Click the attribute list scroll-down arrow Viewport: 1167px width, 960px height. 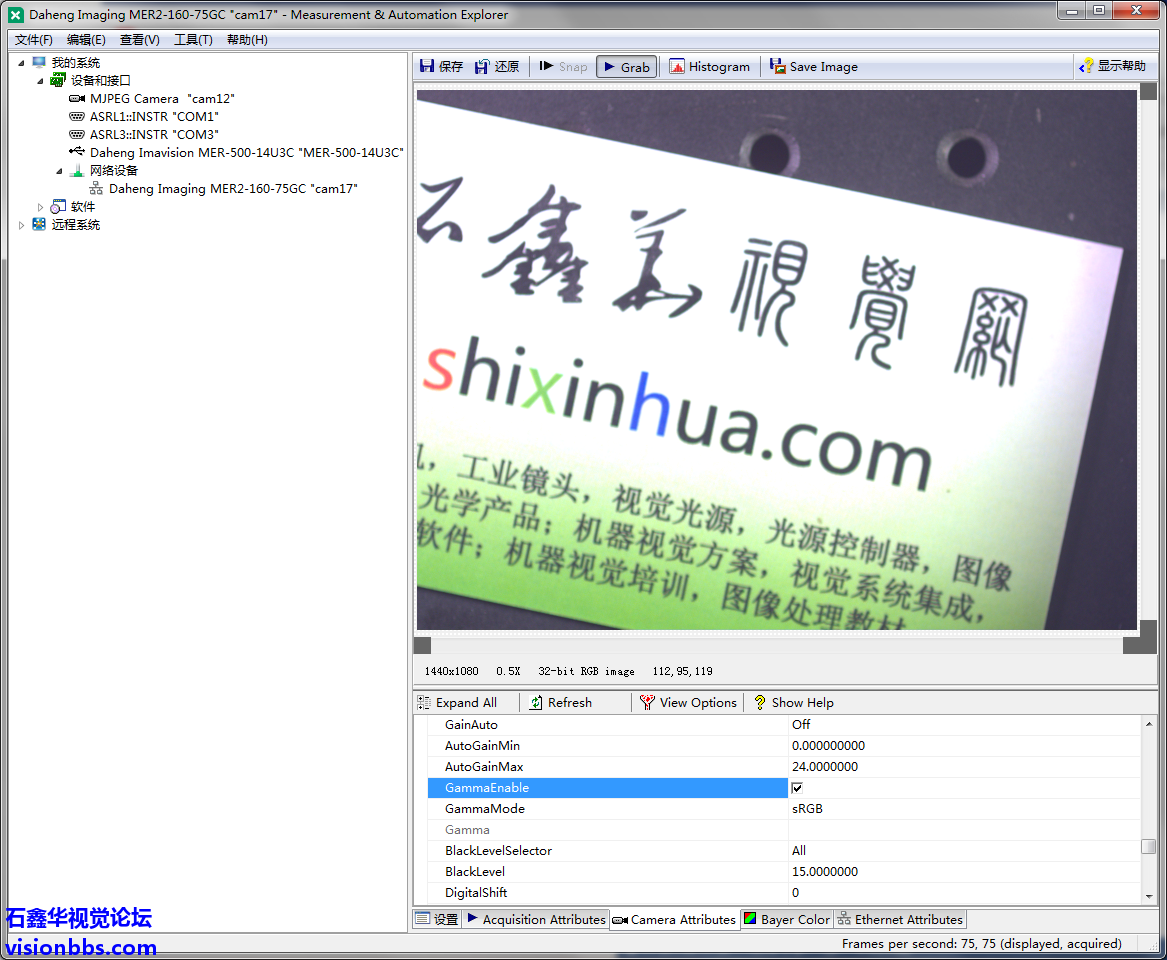pyautogui.click(x=1148, y=897)
